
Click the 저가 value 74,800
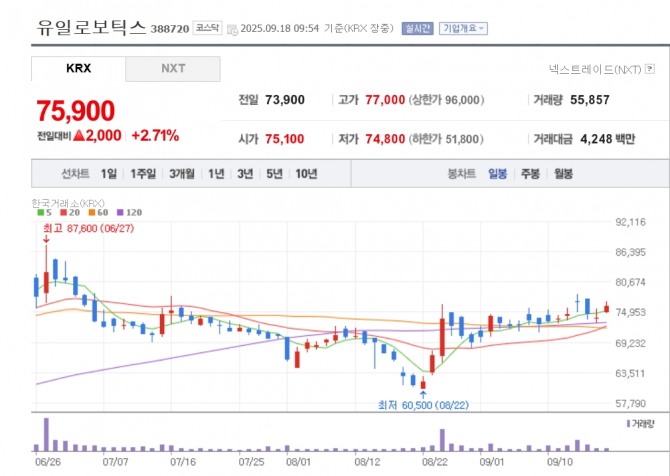(385, 139)
